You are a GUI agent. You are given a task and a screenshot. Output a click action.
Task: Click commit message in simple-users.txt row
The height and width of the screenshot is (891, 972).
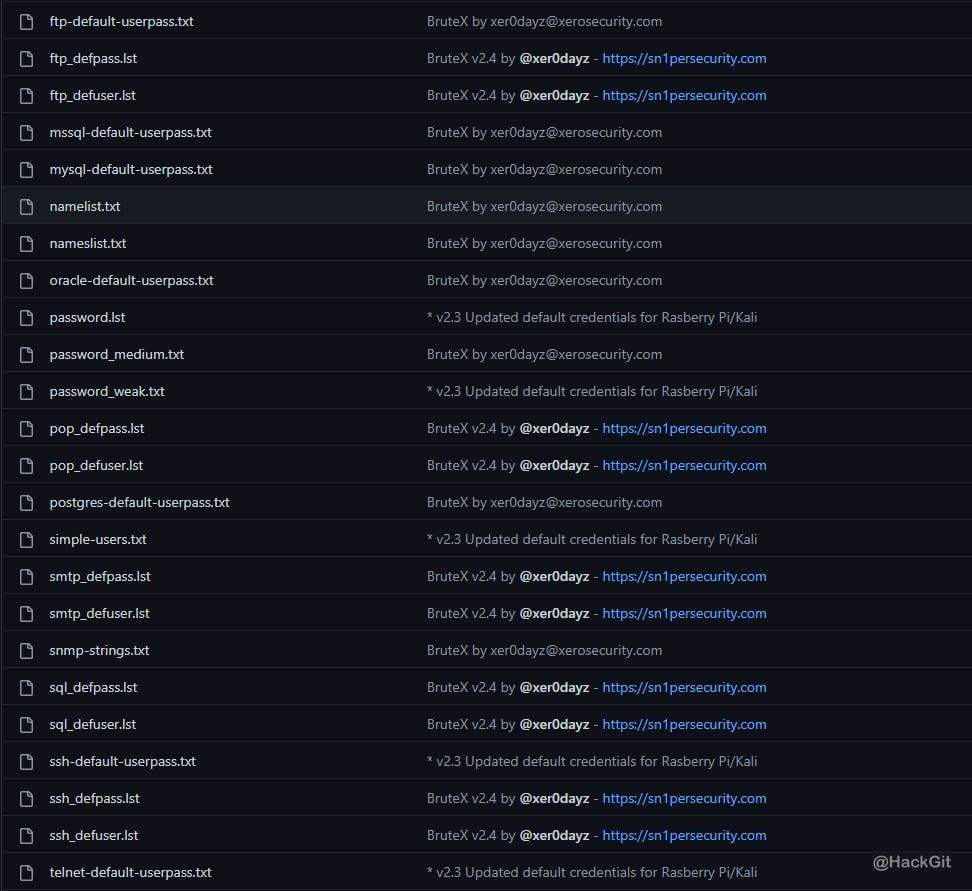592,539
